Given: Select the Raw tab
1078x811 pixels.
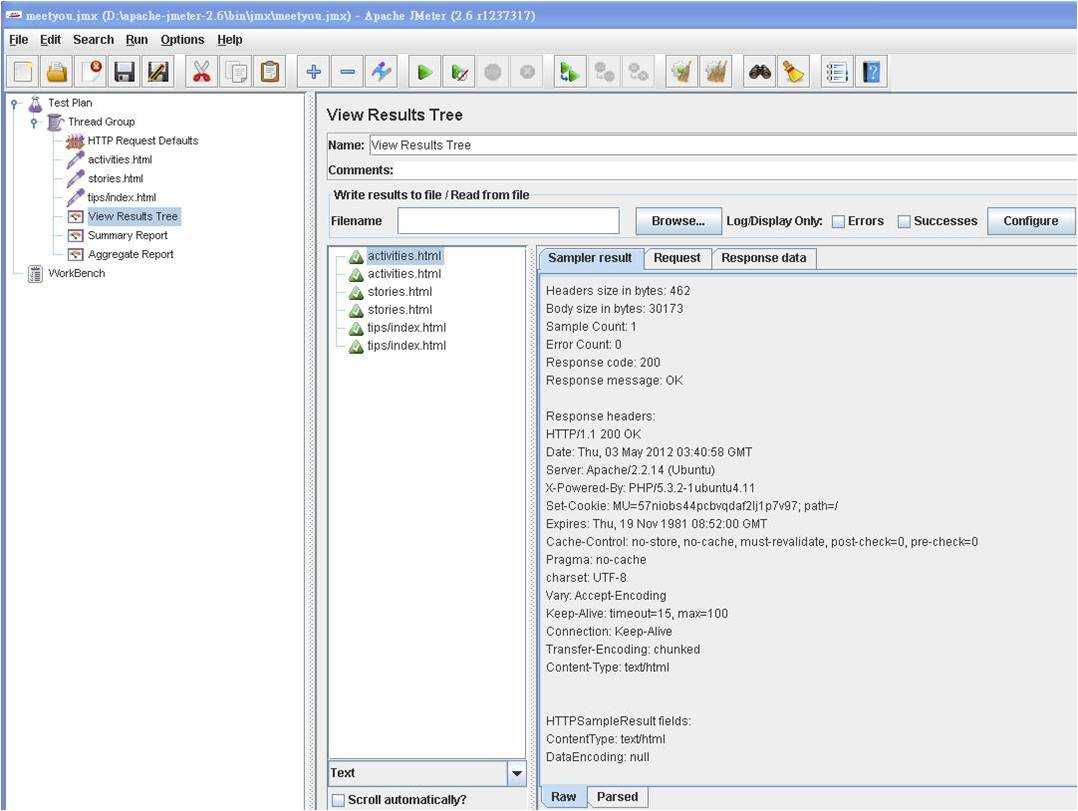Looking at the screenshot, I should tap(564, 797).
